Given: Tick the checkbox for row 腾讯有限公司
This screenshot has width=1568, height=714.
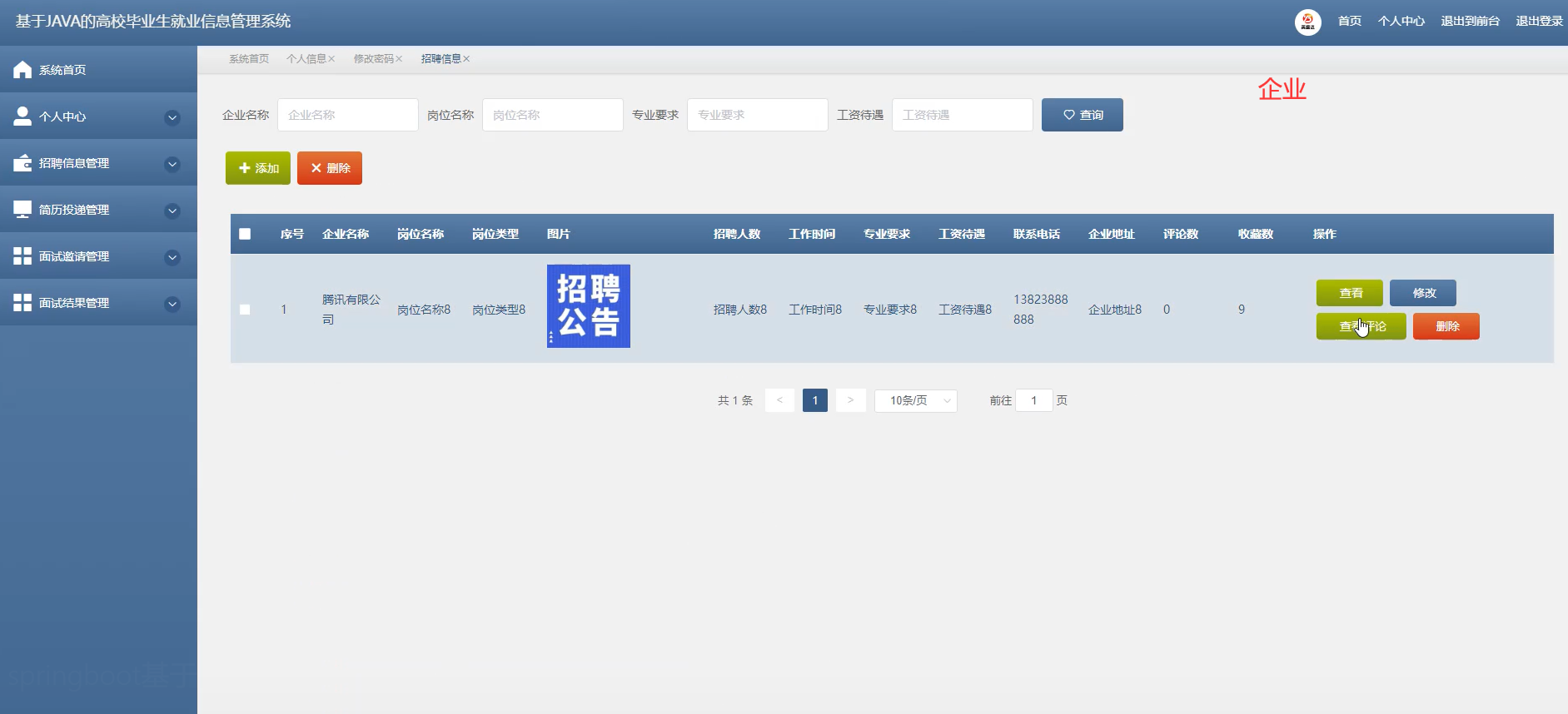Looking at the screenshot, I should [245, 310].
